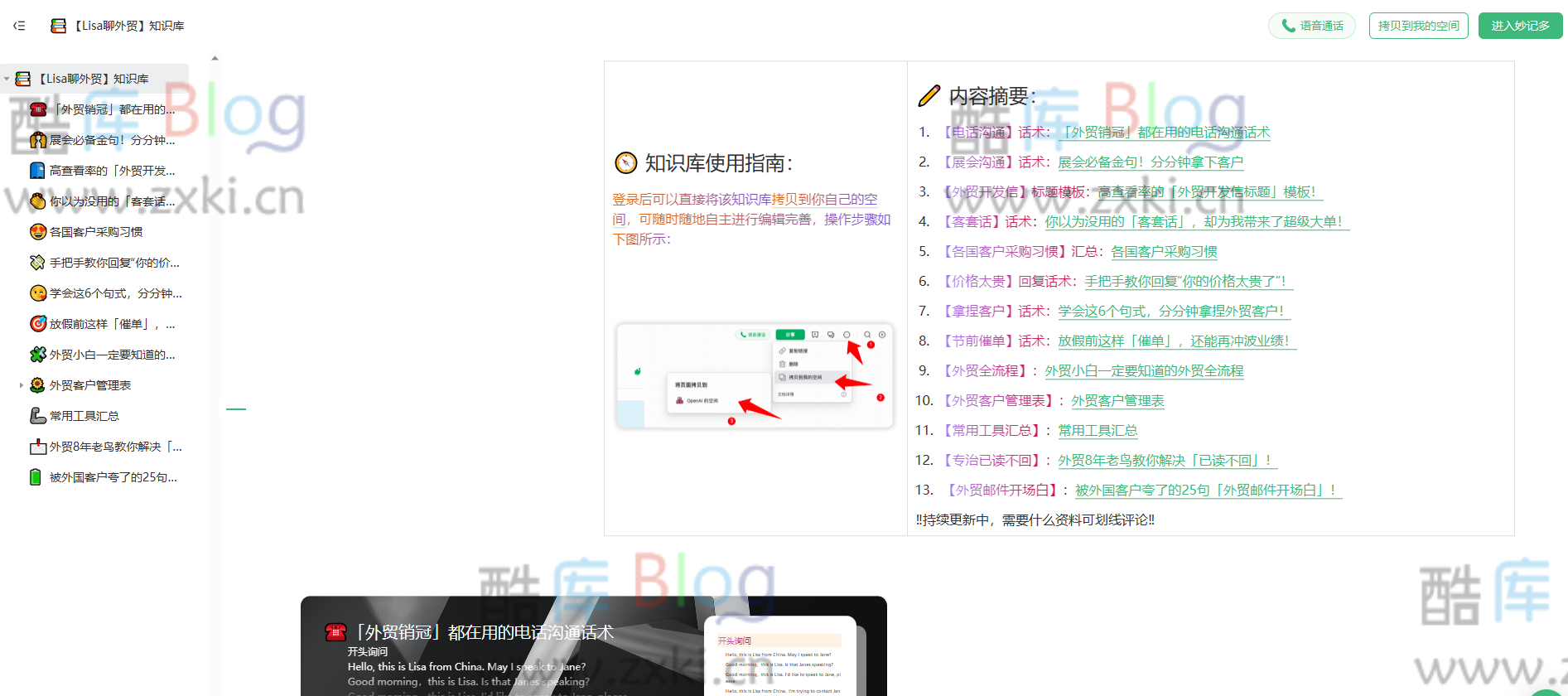Click the kiss emoji beside 学会这6个句式
1568x696 pixels.
[x=37, y=293]
